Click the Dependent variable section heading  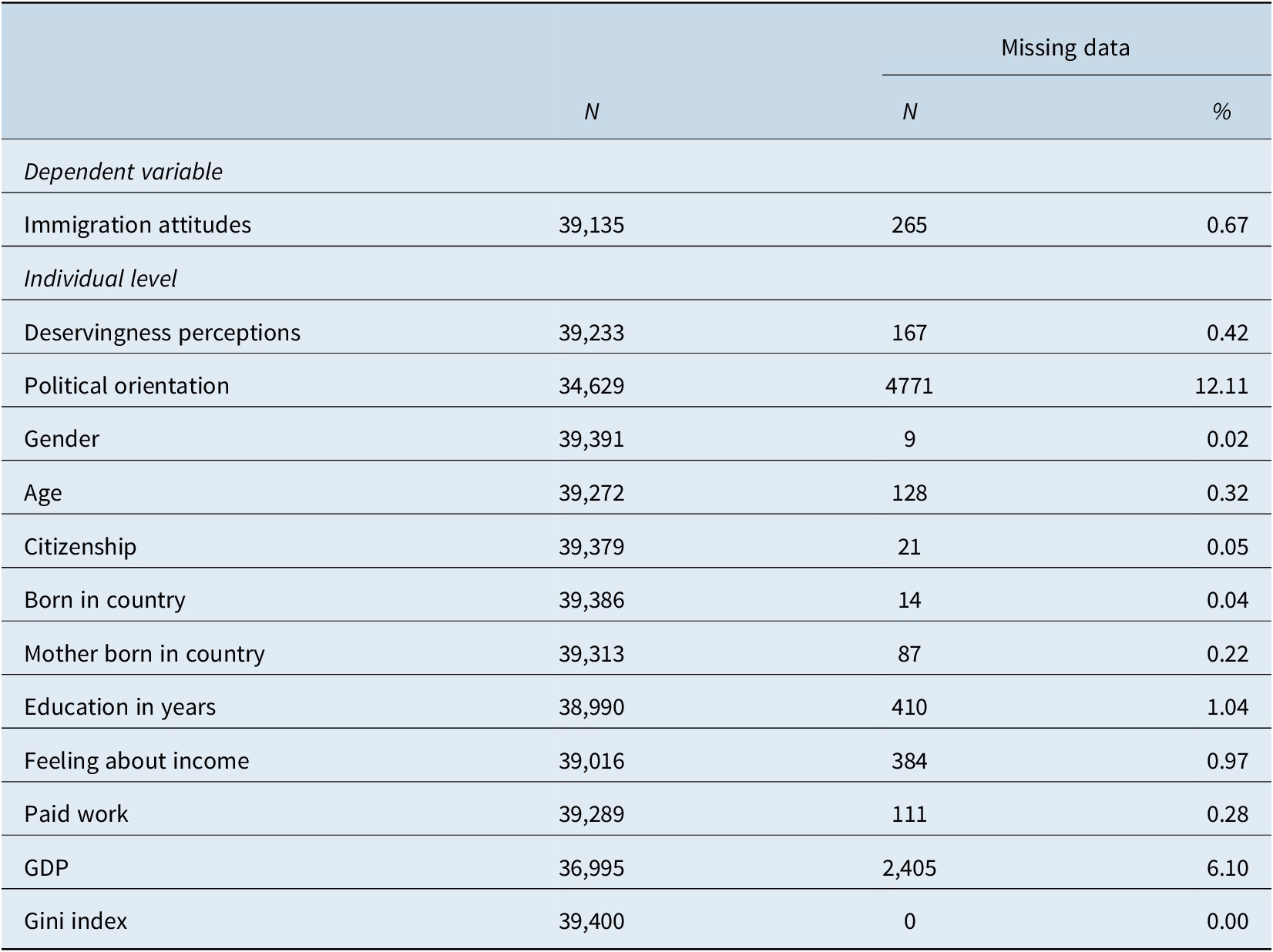[x=123, y=171]
